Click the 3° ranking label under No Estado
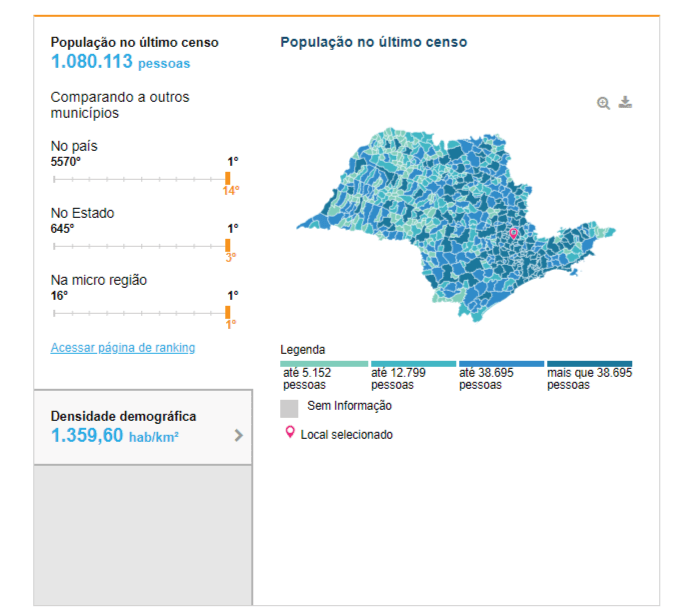Viewport: 682px width, 616px height. (x=231, y=258)
